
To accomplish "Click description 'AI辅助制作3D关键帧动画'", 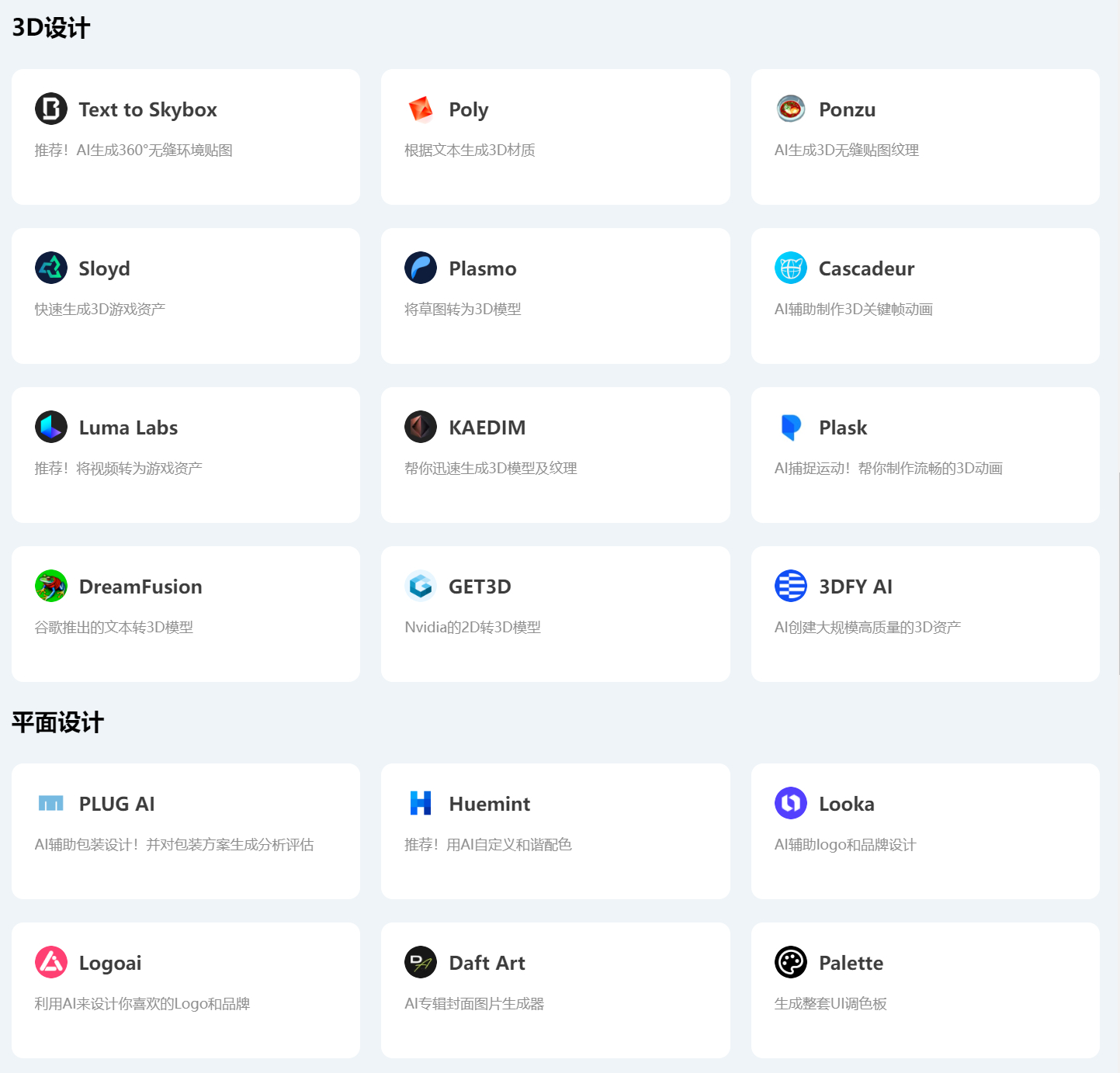I will tap(854, 309).
